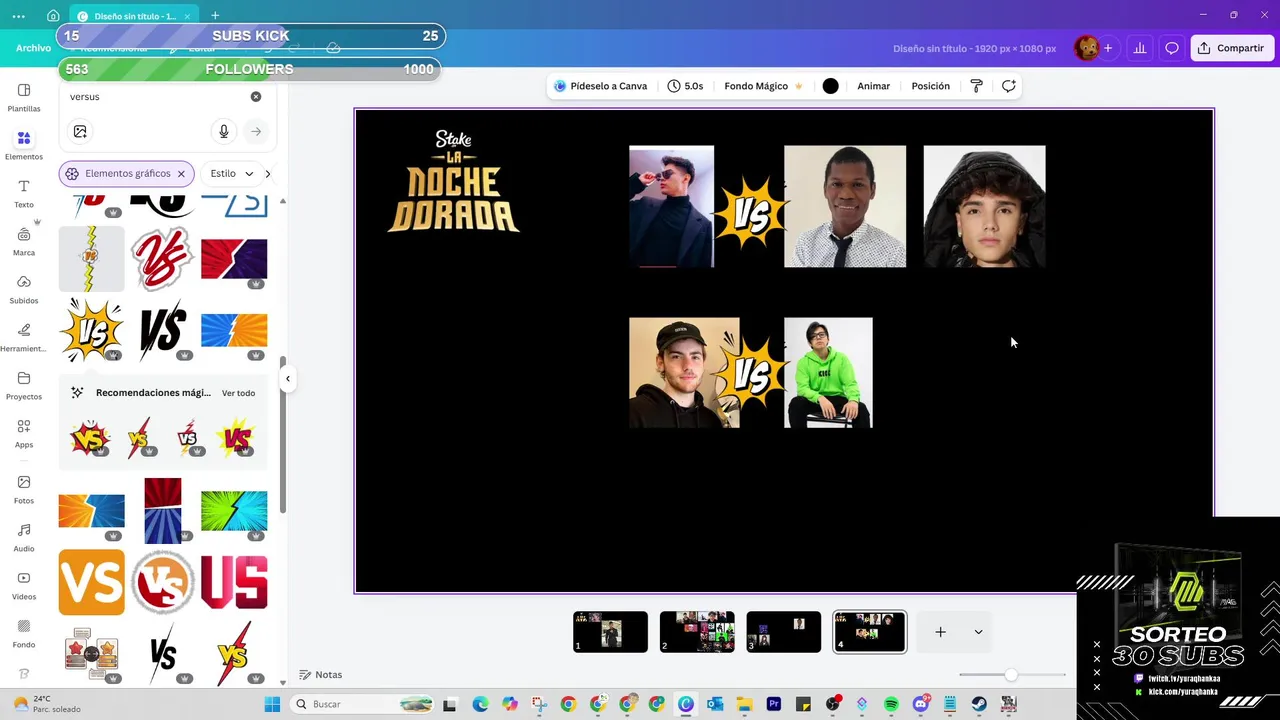The image size is (1280, 720).
Task: Clear the 'versus' search text
Action: 256,97
